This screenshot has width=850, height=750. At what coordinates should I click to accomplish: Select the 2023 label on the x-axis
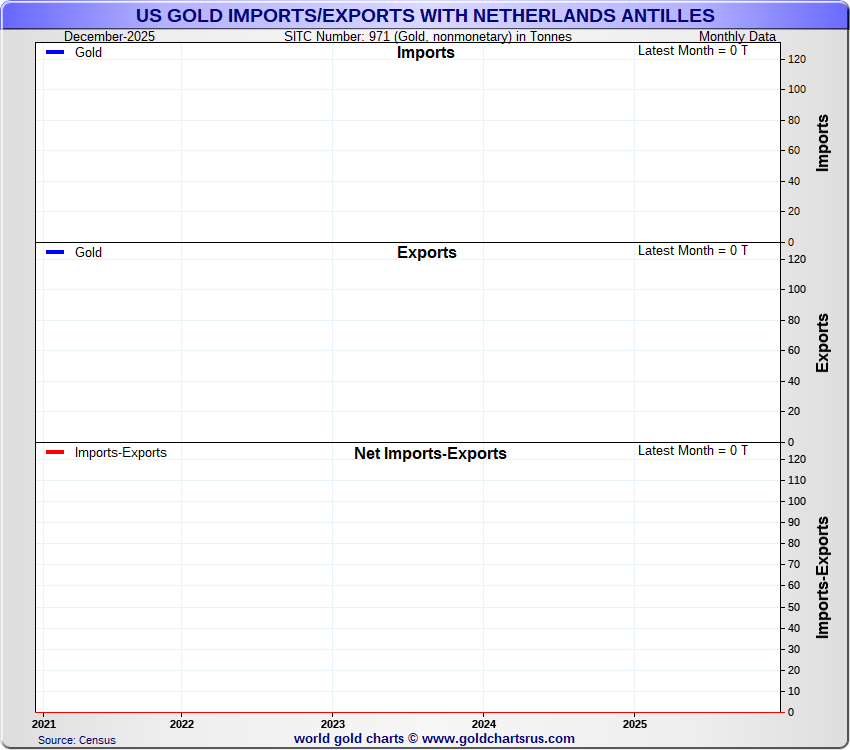click(x=332, y=723)
